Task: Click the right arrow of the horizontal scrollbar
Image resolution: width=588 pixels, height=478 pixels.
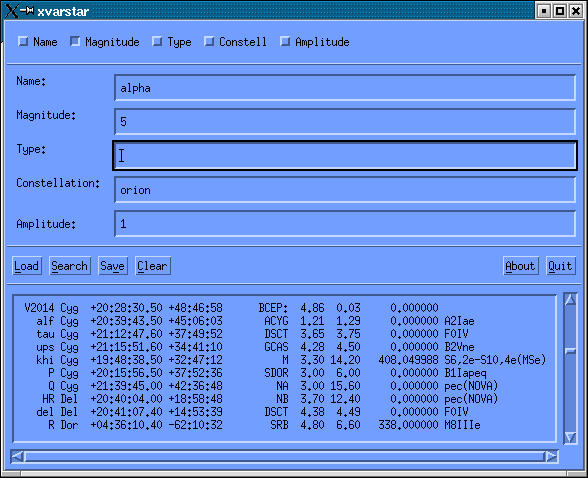Action: (551, 456)
